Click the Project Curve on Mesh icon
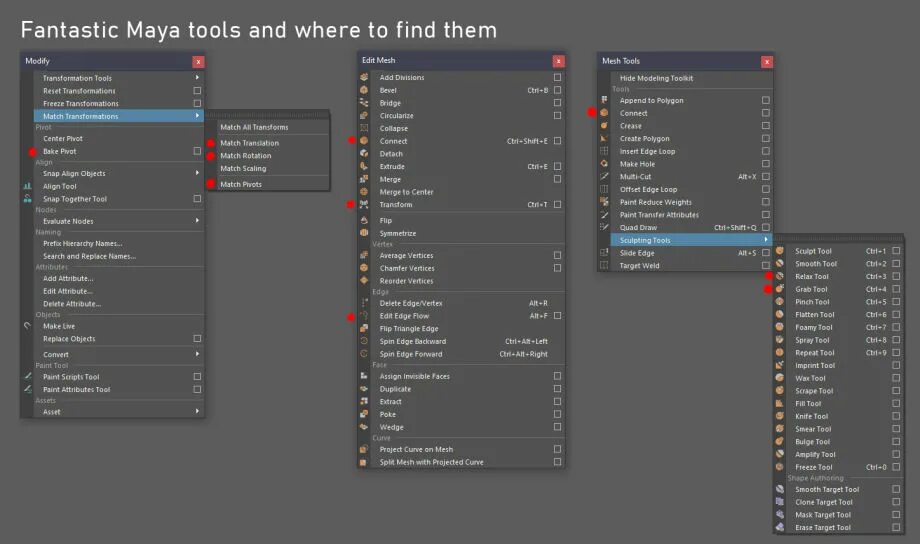Viewport: 920px width, 544px height. coord(364,449)
